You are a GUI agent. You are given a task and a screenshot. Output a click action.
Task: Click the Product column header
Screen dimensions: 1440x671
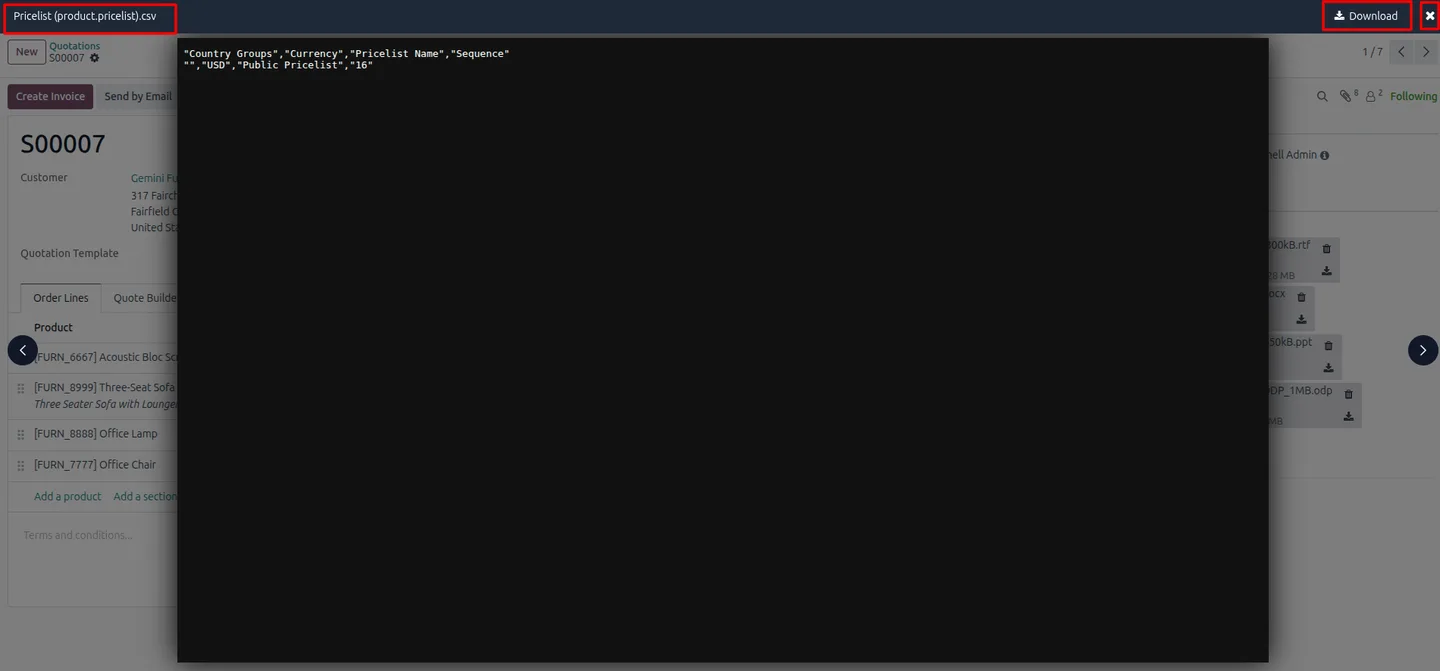click(x=53, y=328)
